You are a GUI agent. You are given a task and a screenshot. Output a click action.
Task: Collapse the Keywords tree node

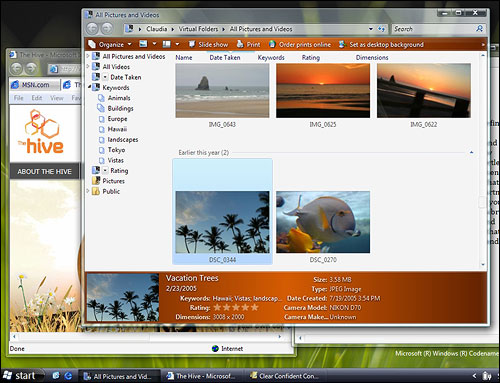pos(89,87)
